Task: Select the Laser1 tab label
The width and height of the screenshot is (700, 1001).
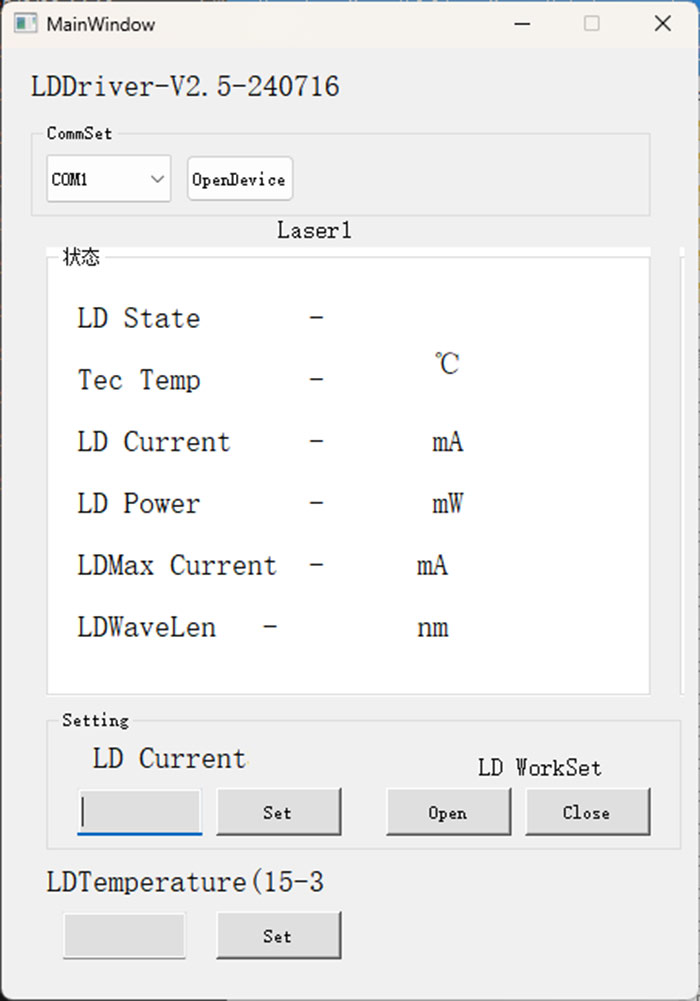Action: (x=314, y=231)
